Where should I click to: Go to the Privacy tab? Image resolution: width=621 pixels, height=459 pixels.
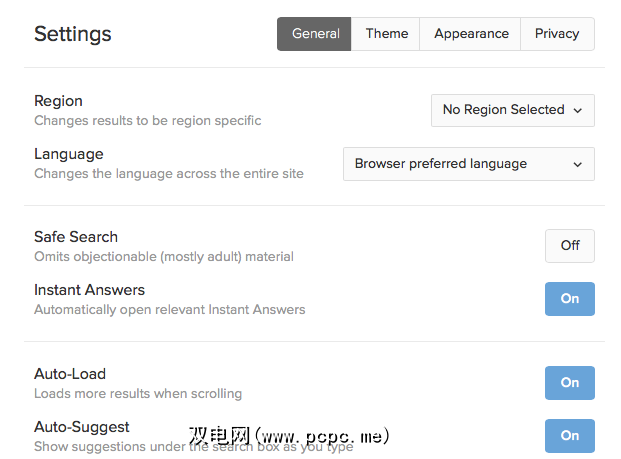click(x=557, y=34)
